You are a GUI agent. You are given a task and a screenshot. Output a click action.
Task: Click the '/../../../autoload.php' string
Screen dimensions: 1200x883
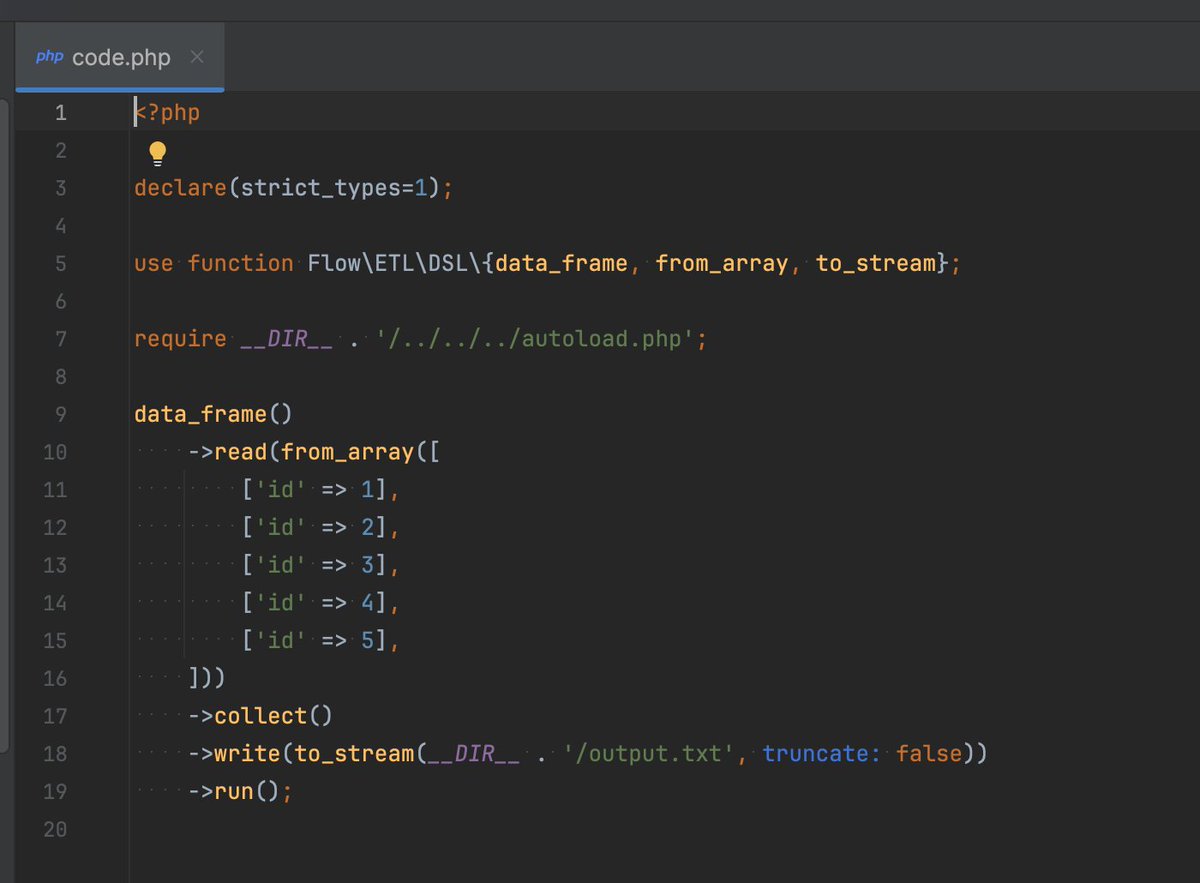[535, 339]
